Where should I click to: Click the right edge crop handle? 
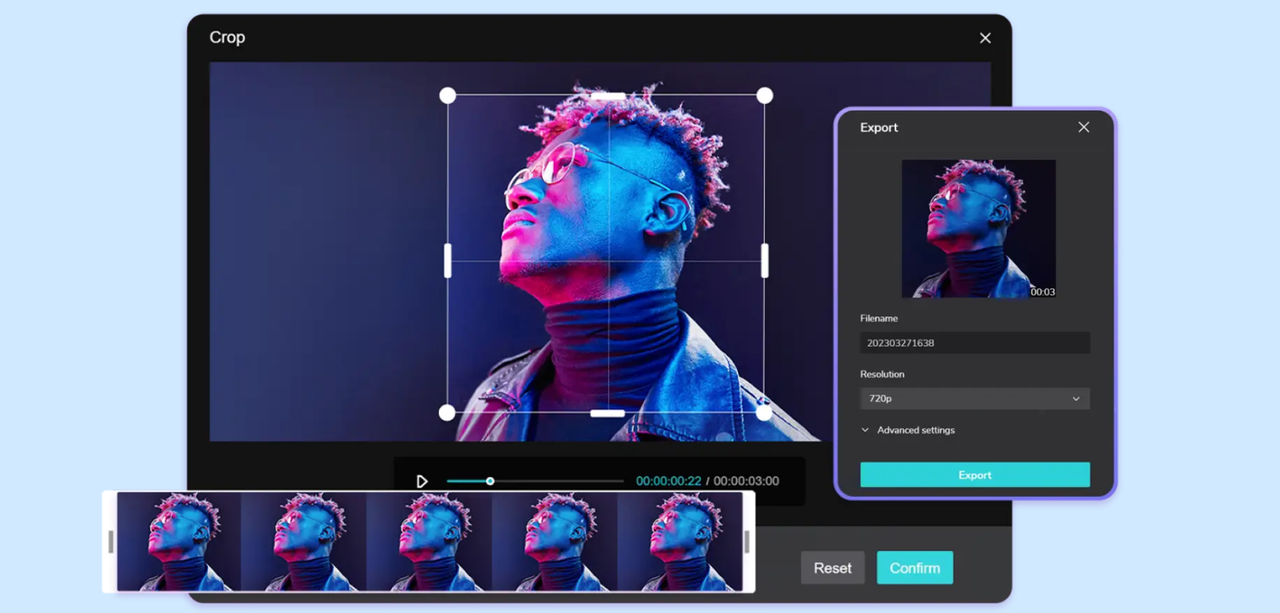tap(765, 260)
